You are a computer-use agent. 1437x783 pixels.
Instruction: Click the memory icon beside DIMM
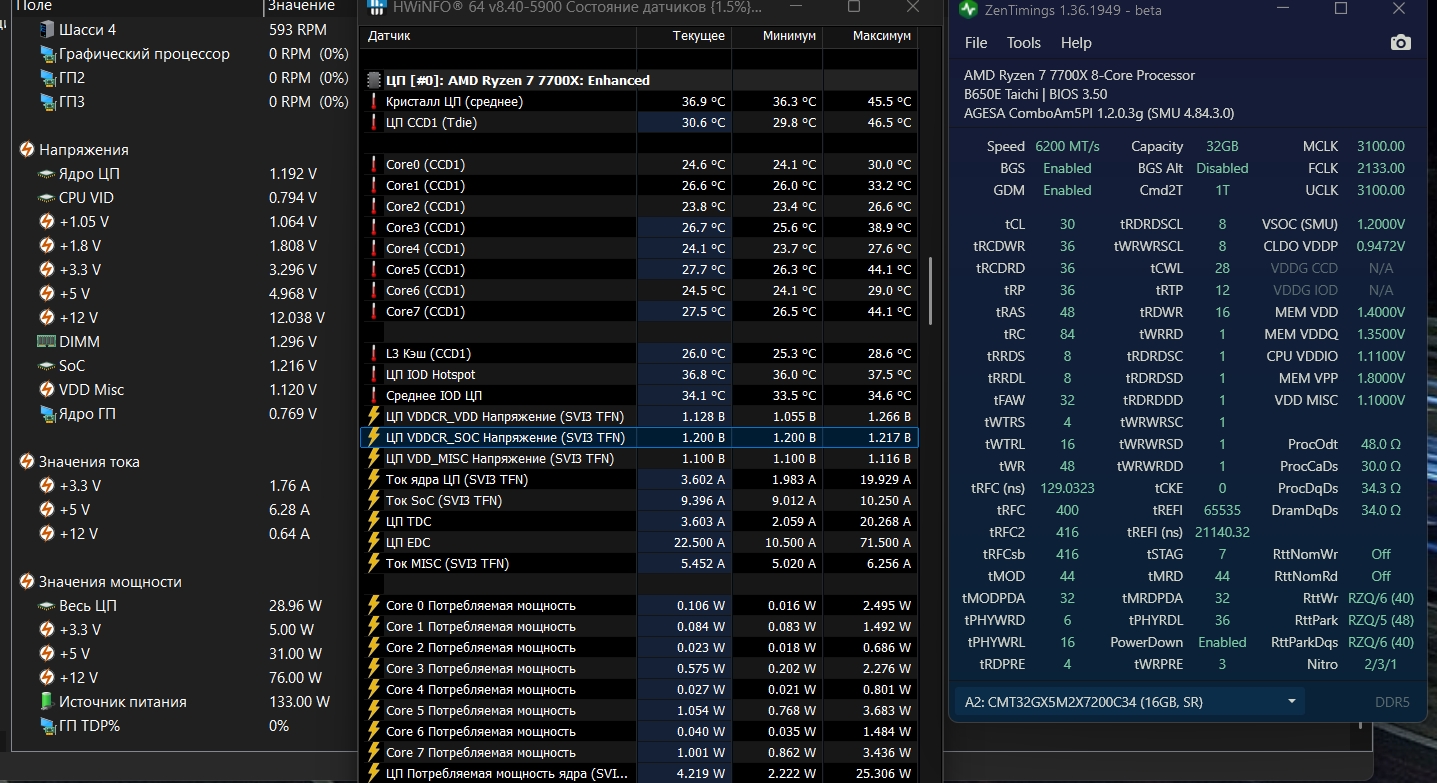point(47,342)
